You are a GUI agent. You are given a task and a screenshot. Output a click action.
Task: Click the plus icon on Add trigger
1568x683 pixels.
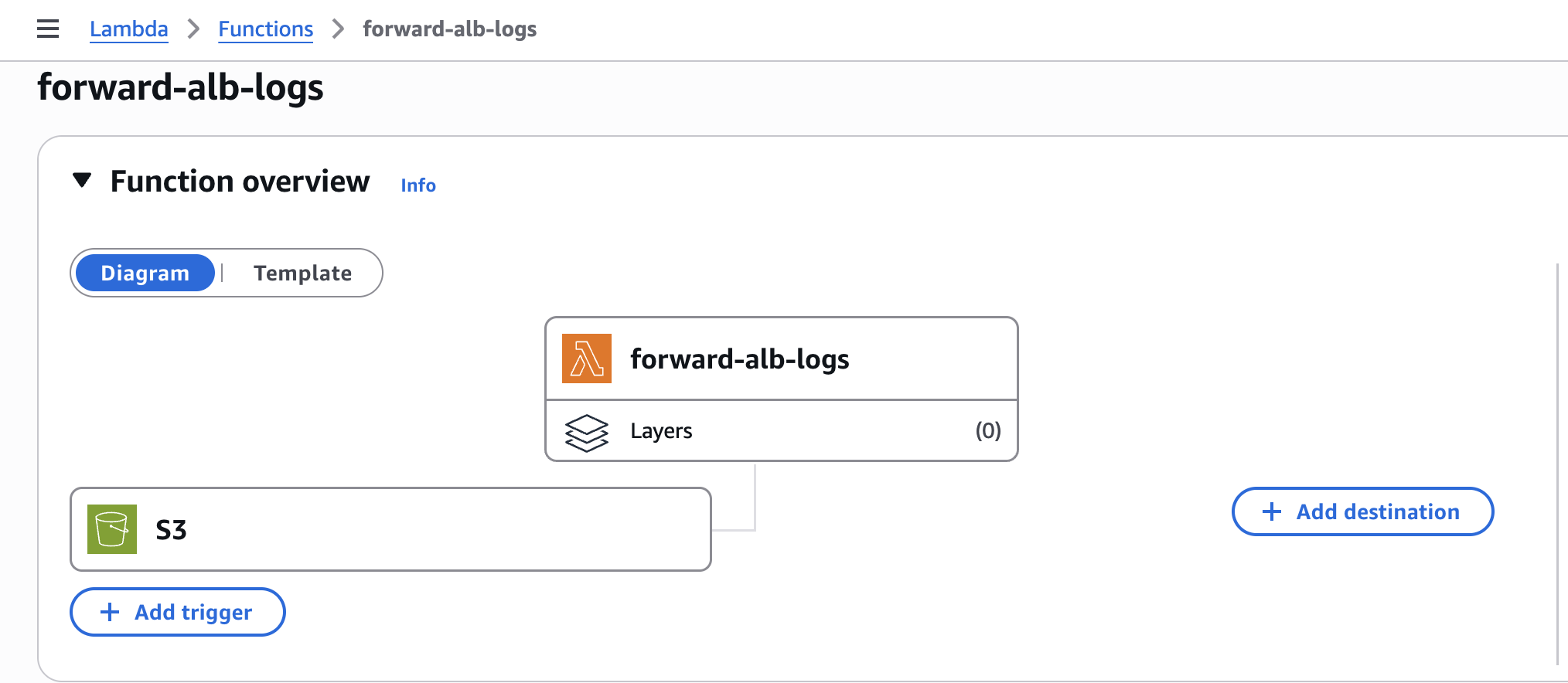(109, 612)
